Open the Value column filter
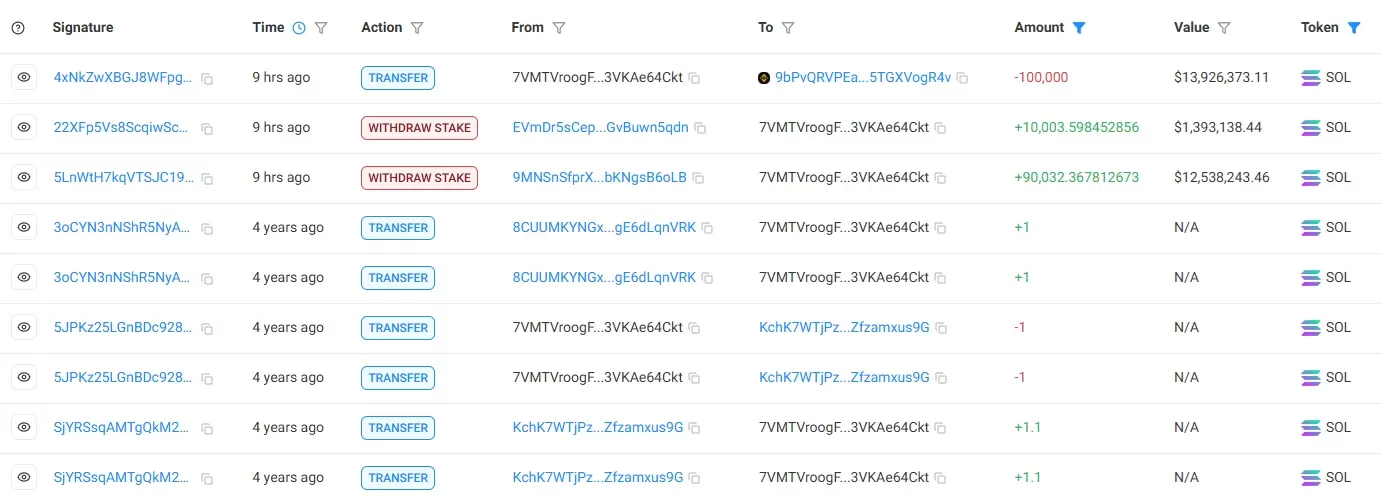Screen dimensions: 1382x499 (x=1224, y=28)
